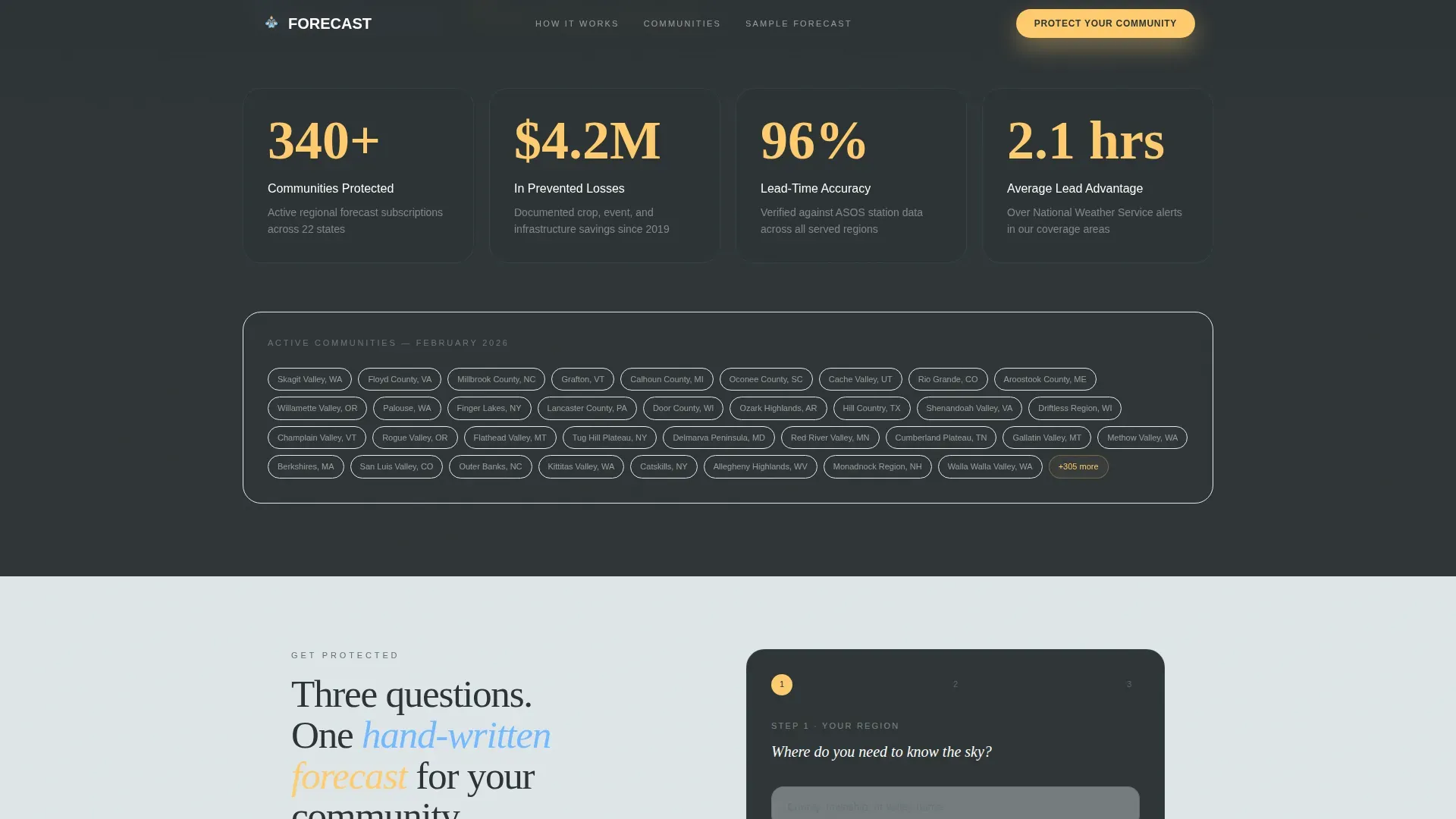The height and width of the screenshot is (819, 1456).
Task: Select the Grafton, VT chip
Action: [x=582, y=379]
